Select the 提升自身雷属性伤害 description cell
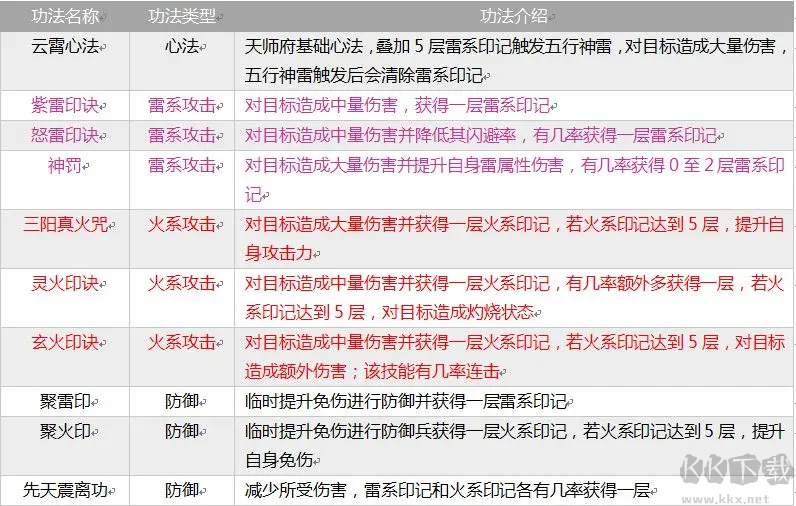The image size is (796, 506). [514, 180]
